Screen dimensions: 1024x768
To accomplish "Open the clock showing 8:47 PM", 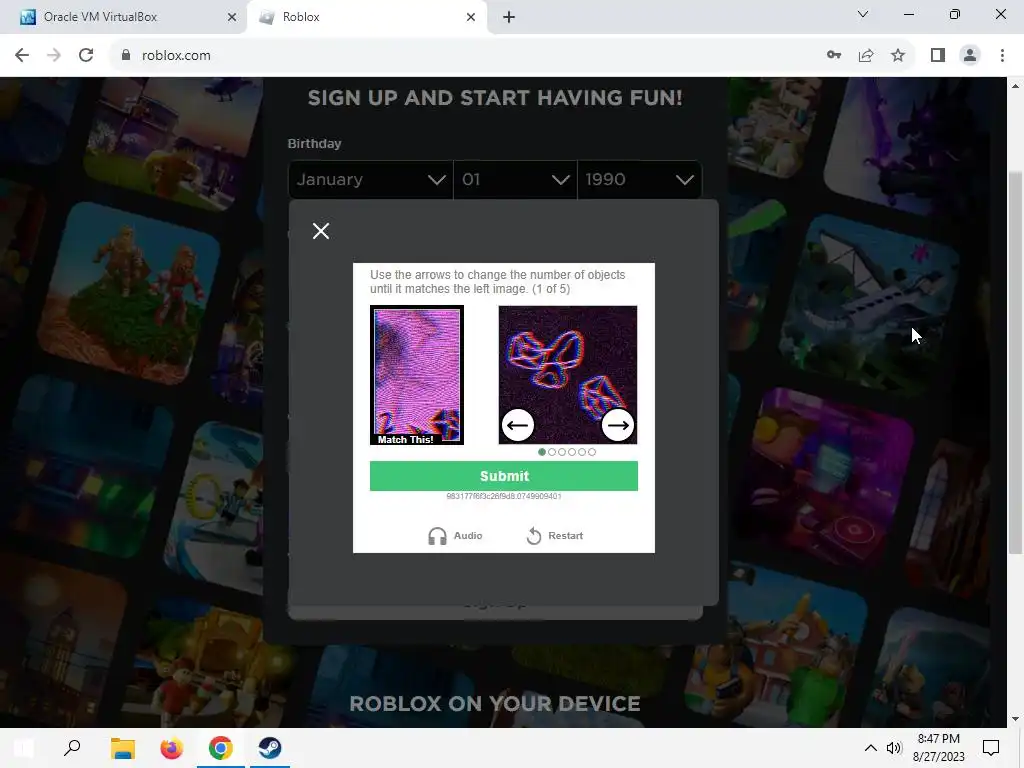I will [938, 748].
